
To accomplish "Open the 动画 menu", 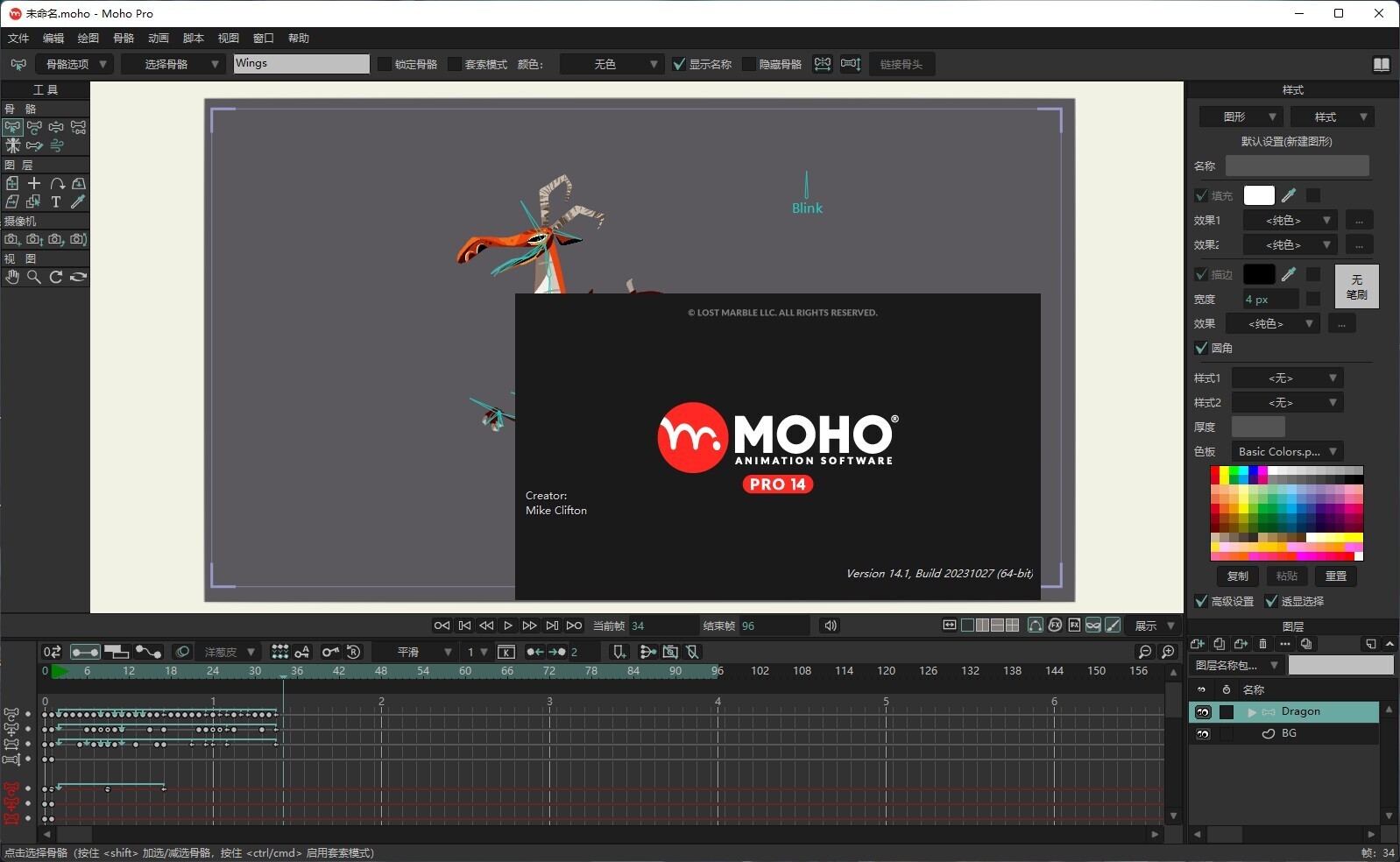I will click(x=159, y=38).
